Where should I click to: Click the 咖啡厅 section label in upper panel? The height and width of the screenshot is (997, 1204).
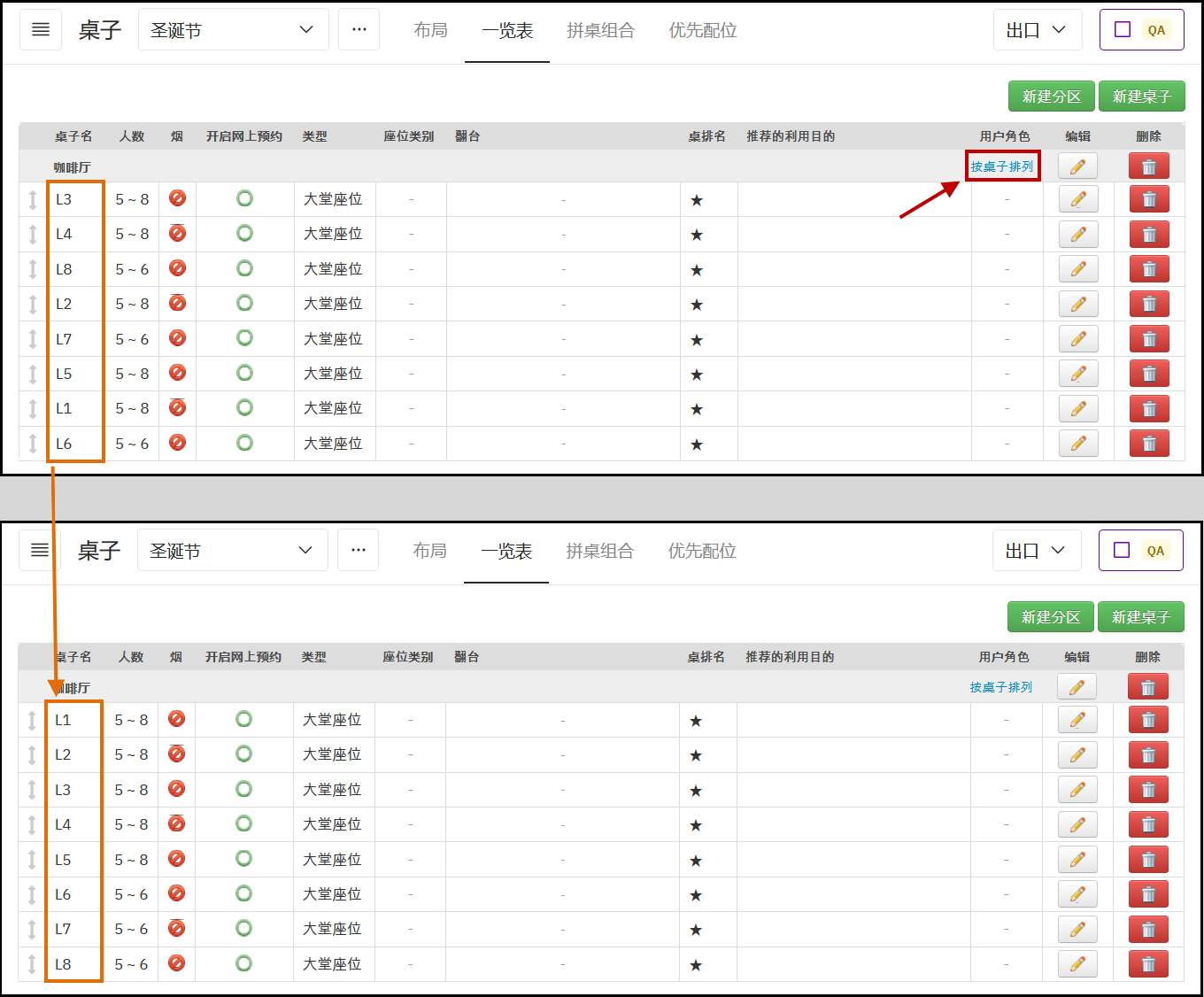click(72, 167)
